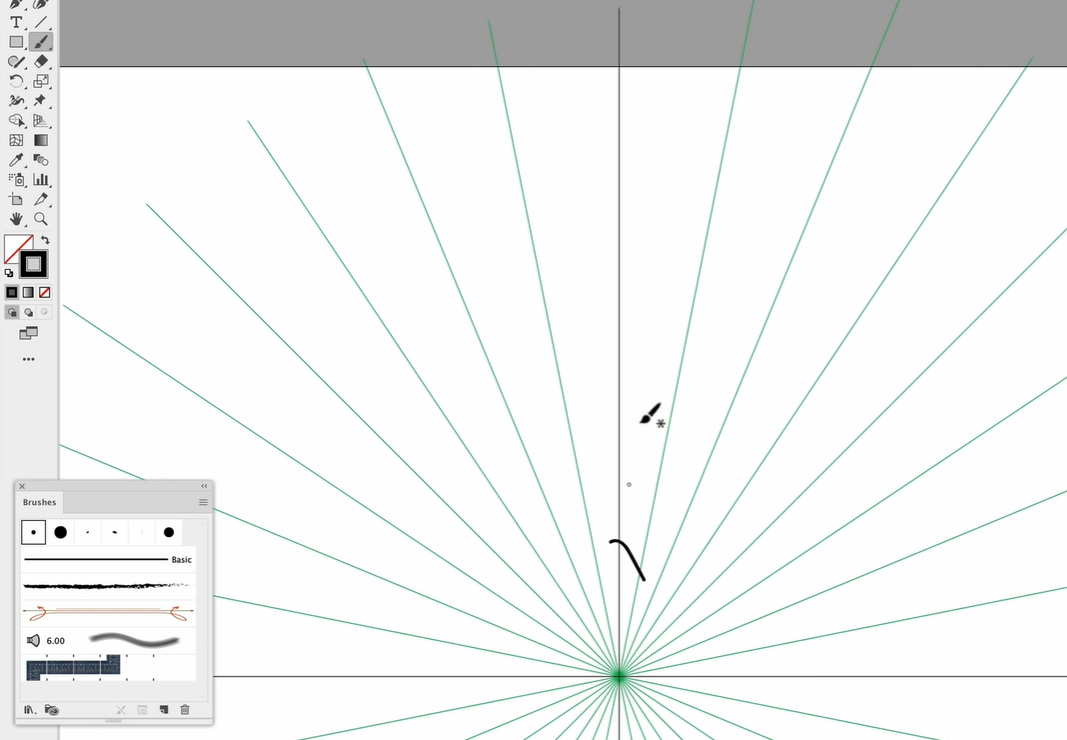Screen dimensions: 1067x740
Task: Click the Fill color swatch
Action: pos(17,248)
